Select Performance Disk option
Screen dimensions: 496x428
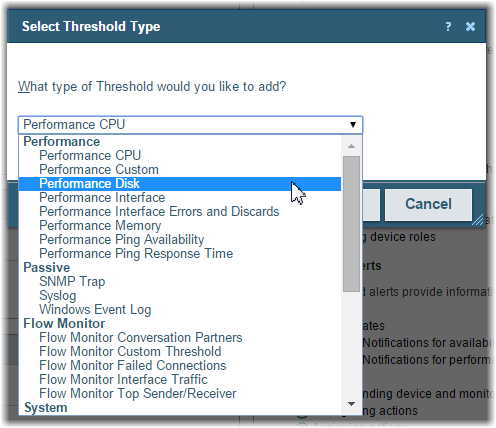coord(180,184)
